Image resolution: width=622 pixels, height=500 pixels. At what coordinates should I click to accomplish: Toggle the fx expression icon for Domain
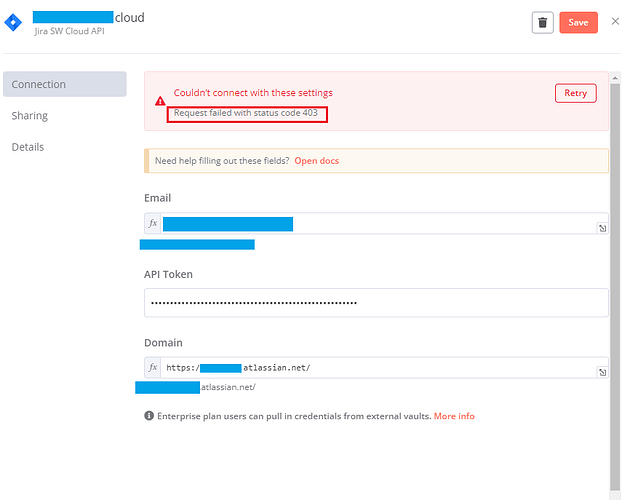pos(153,367)
